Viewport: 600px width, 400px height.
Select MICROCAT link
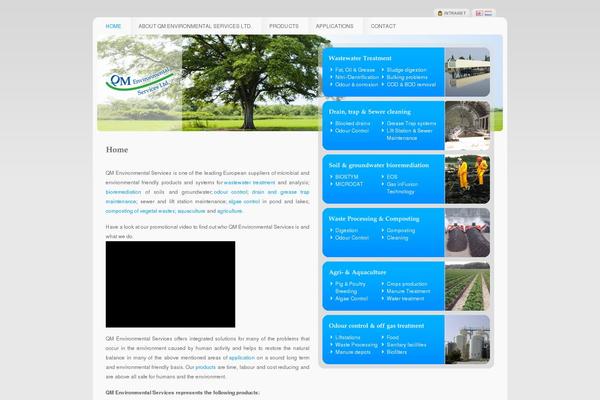[x=349, y=184]
